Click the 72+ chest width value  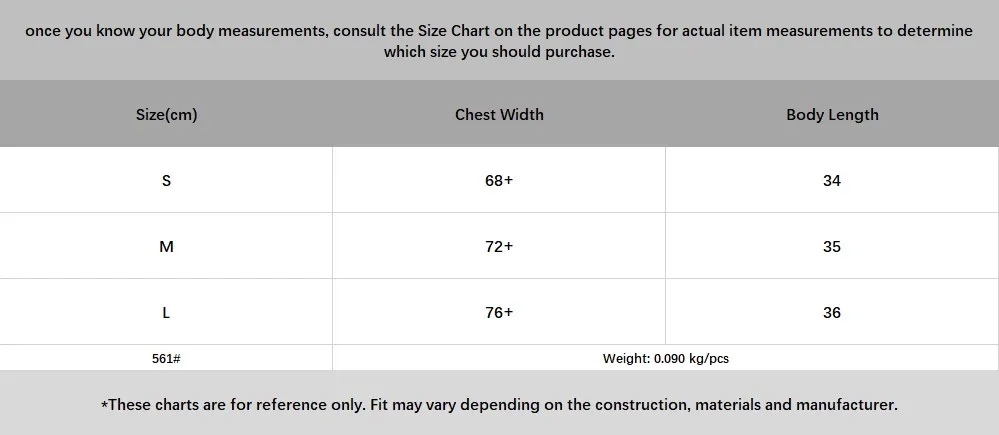click(x=499, y=247)
